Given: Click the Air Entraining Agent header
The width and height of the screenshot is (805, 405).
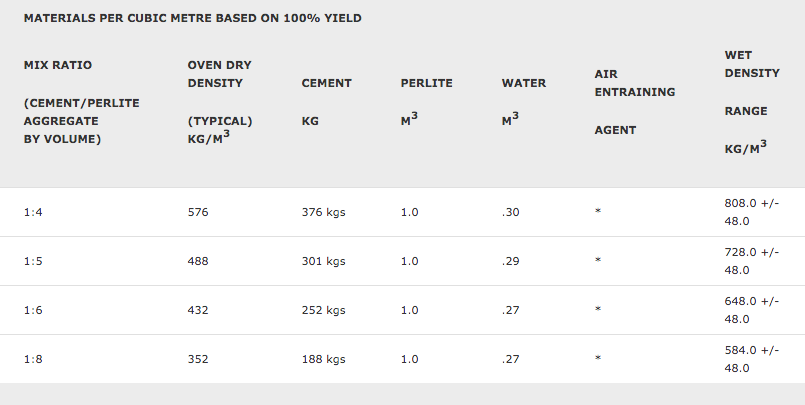Looking at the screenshot, I should [635, 102].
